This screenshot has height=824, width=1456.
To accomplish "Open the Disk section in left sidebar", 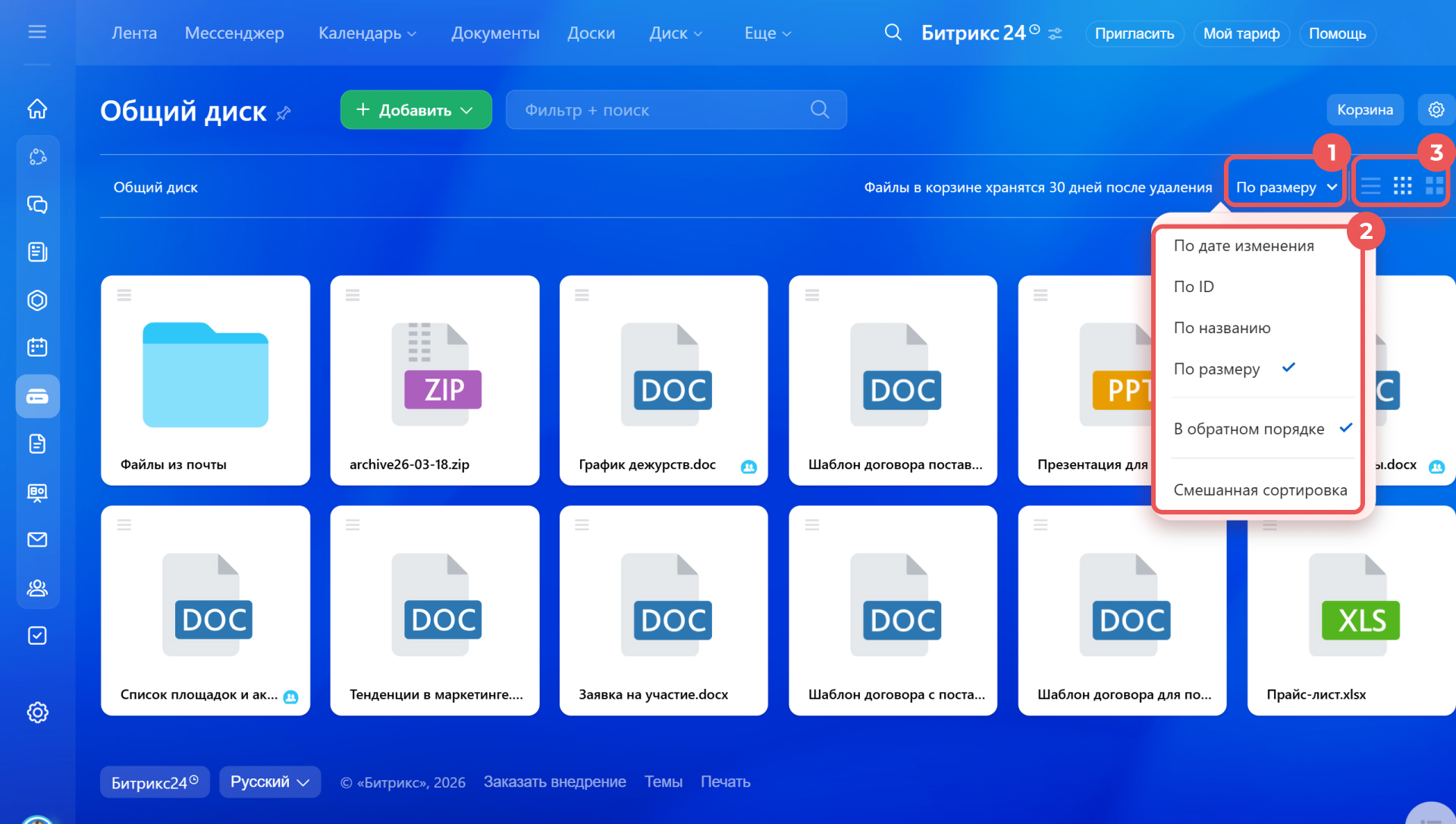I will [x=37, y=396].
